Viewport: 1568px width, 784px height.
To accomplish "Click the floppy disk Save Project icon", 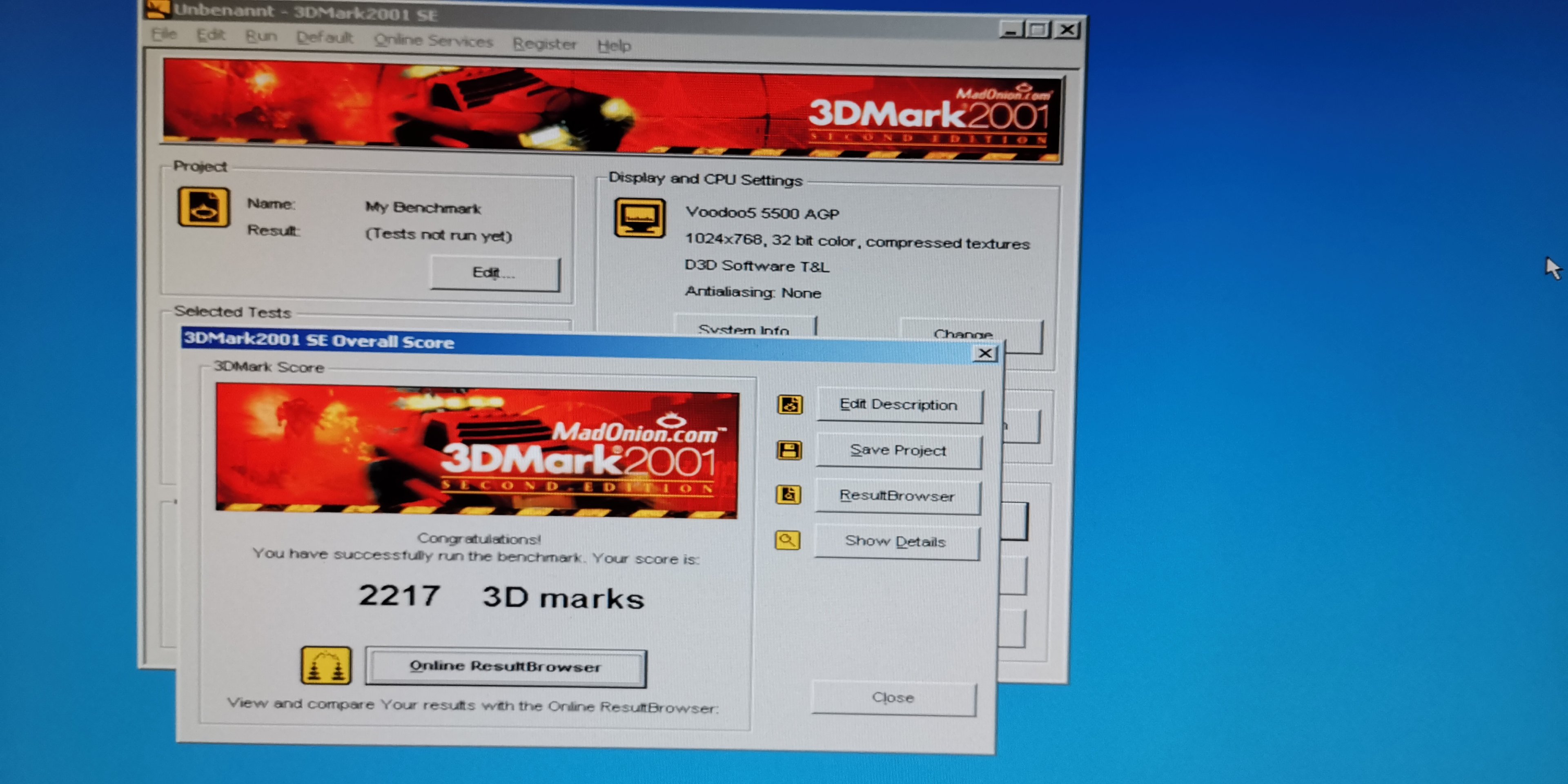I will tap(789, 450).
